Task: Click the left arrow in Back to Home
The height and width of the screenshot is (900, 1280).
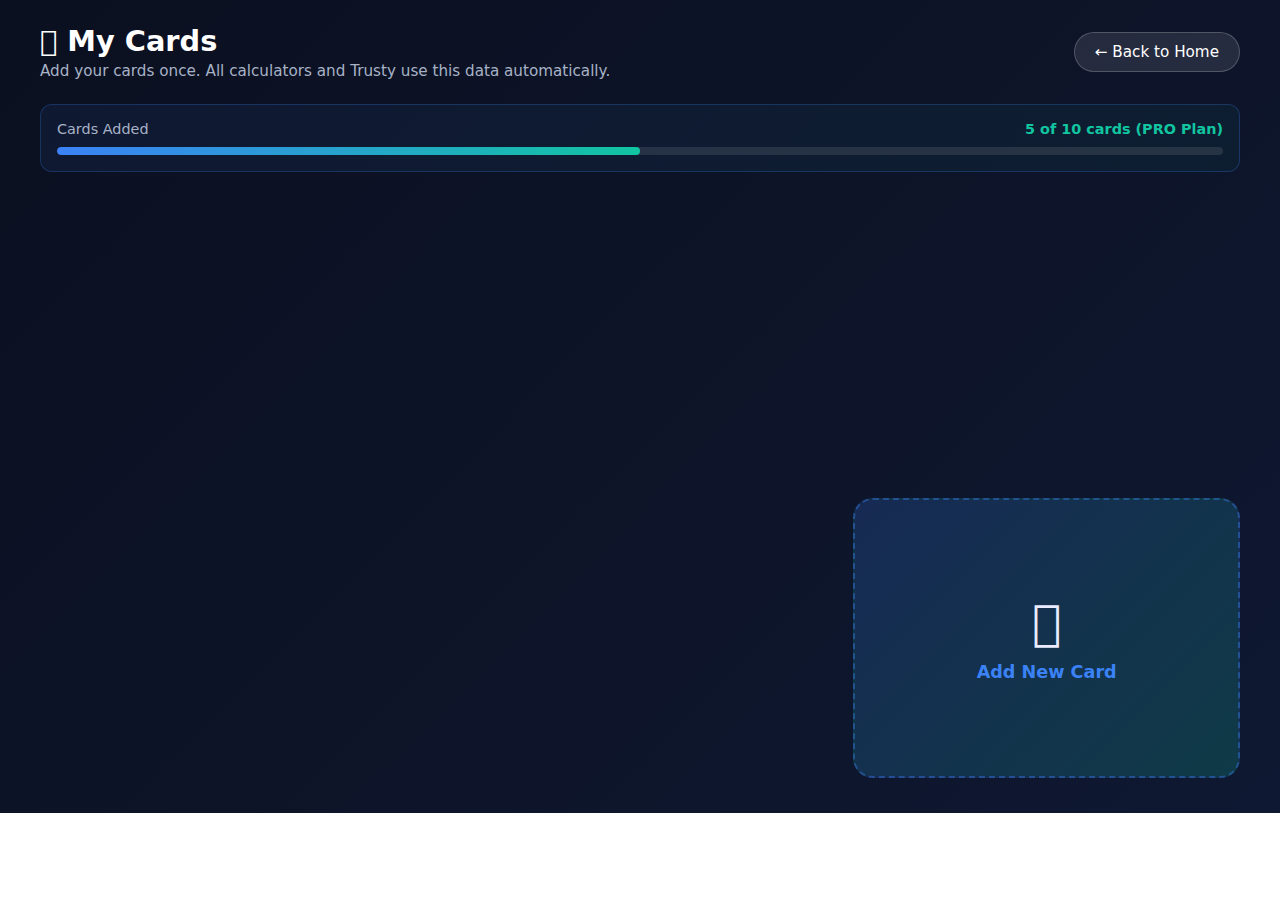Action: 1101,52
